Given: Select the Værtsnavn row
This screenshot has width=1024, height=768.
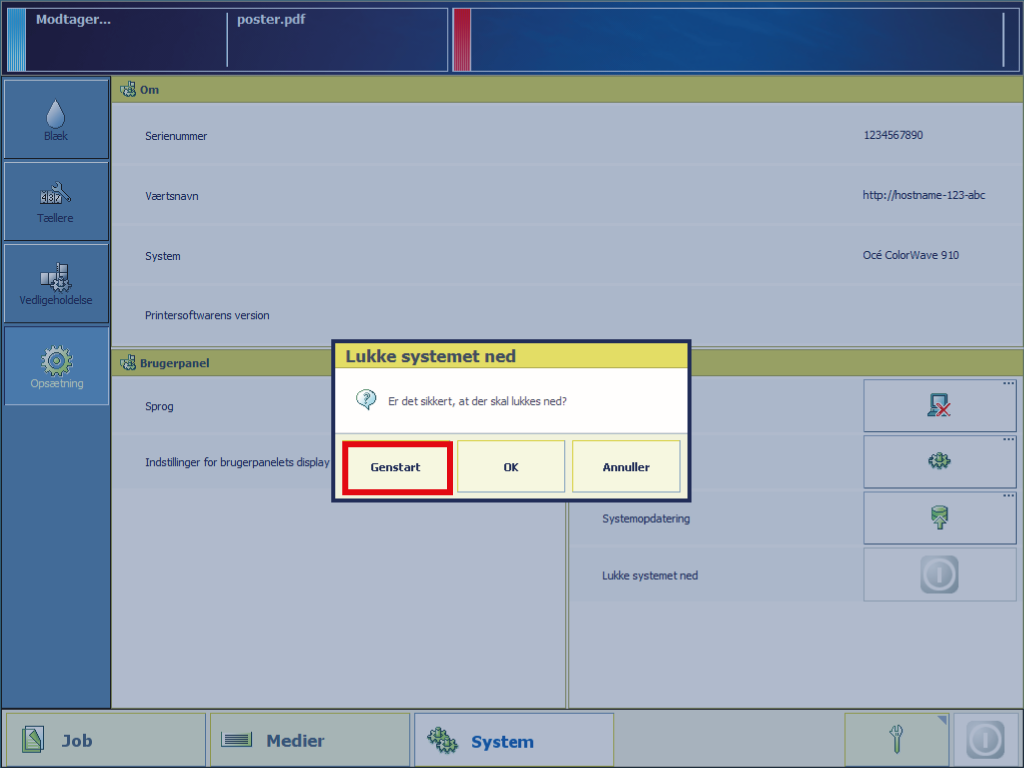Looking at the screenshot, I should (567, 195).
